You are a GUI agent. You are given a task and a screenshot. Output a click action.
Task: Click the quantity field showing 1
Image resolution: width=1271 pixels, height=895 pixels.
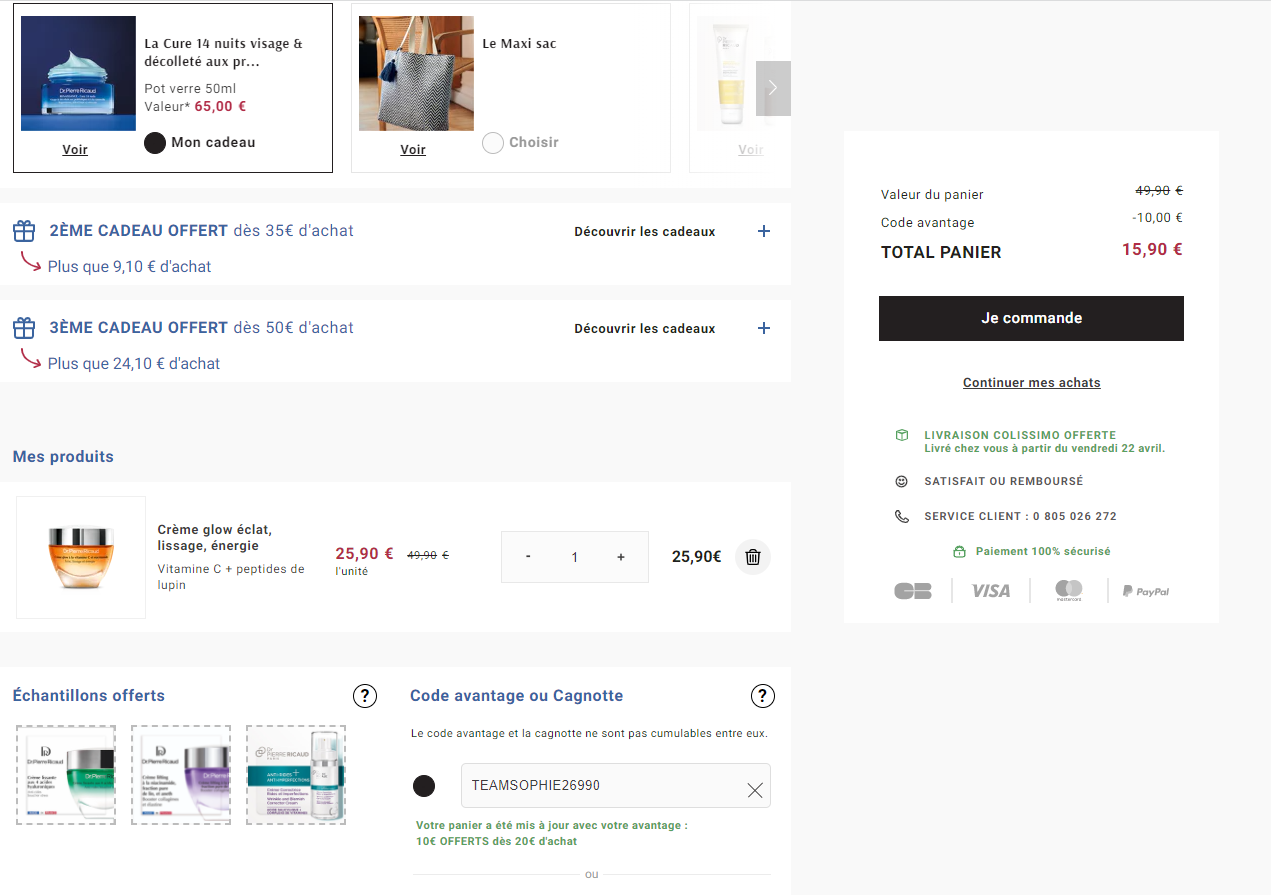(575, 557)
